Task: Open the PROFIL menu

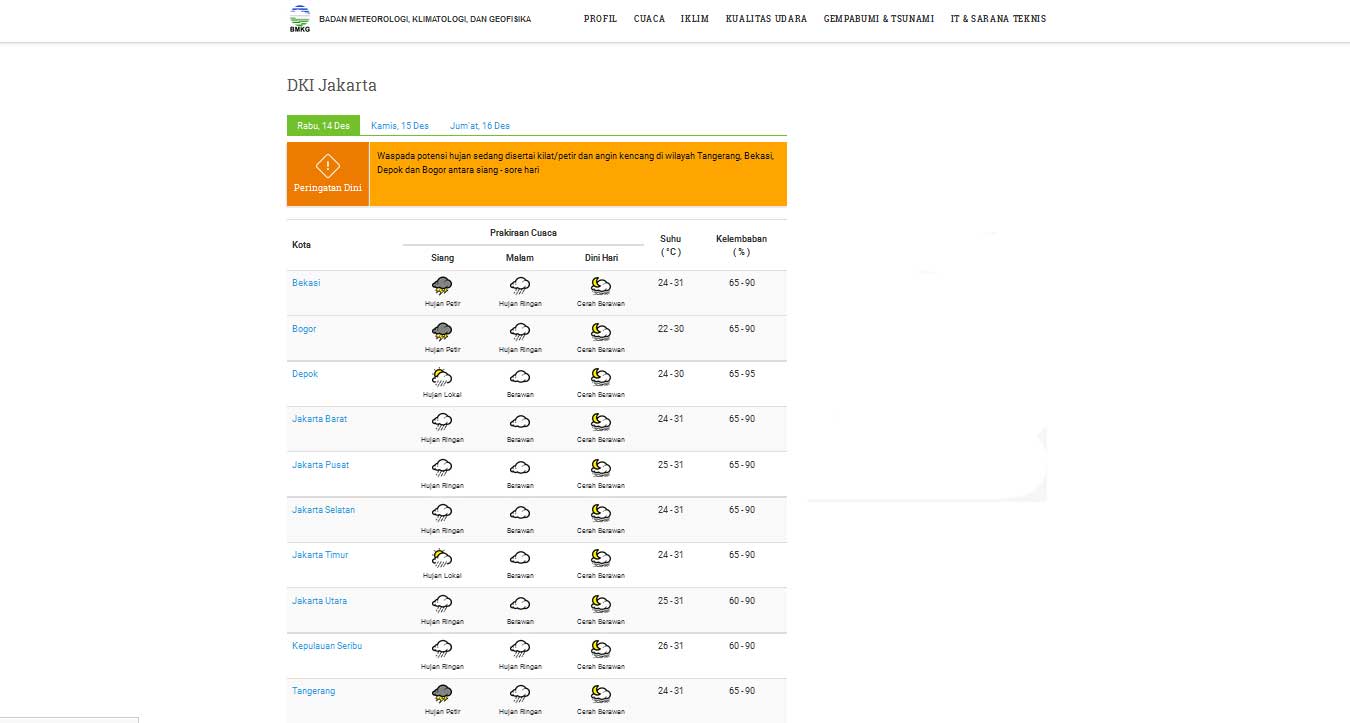Action: tap(600, 19)
